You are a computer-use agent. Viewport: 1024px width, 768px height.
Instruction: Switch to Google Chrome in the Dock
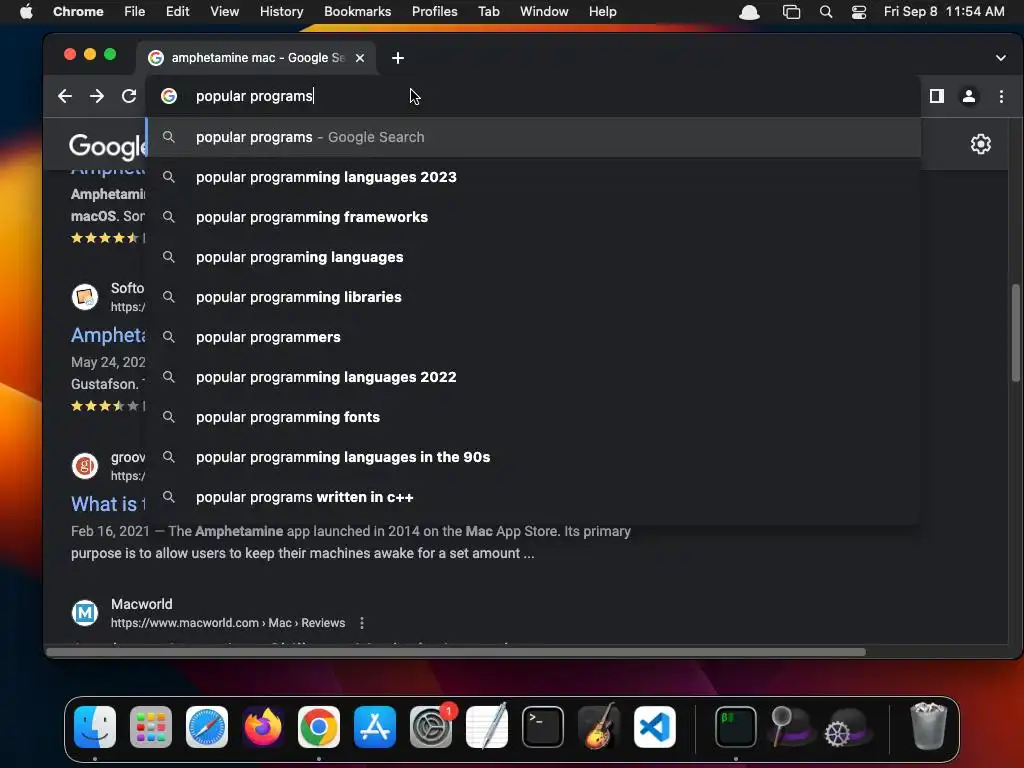tap(319, 727)
